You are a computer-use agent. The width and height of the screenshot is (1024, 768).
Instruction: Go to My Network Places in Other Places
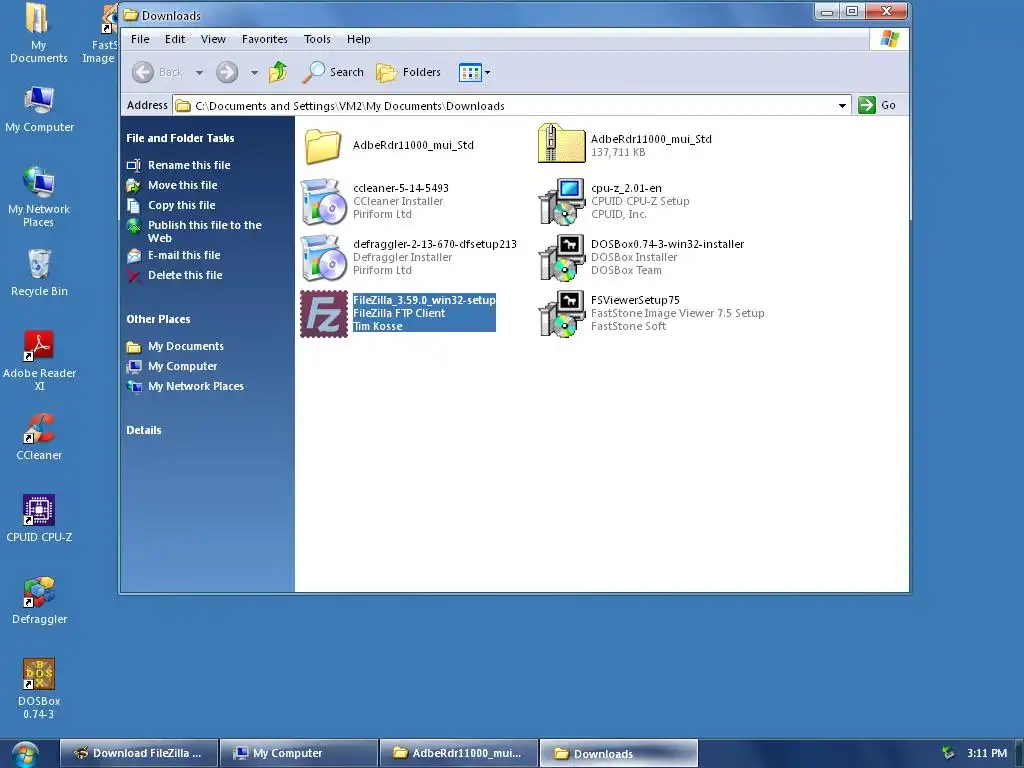tap(195, 386)
